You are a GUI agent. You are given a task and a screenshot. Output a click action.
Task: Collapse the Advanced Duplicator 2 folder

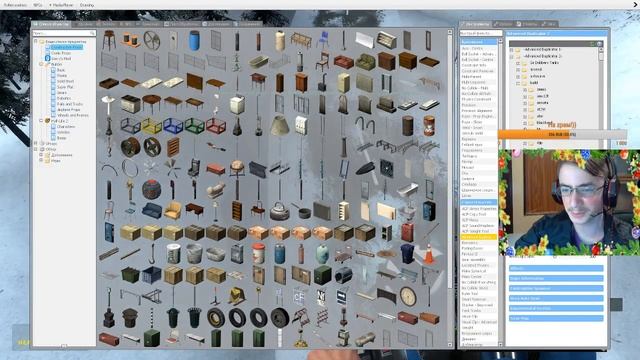point(512,56)
